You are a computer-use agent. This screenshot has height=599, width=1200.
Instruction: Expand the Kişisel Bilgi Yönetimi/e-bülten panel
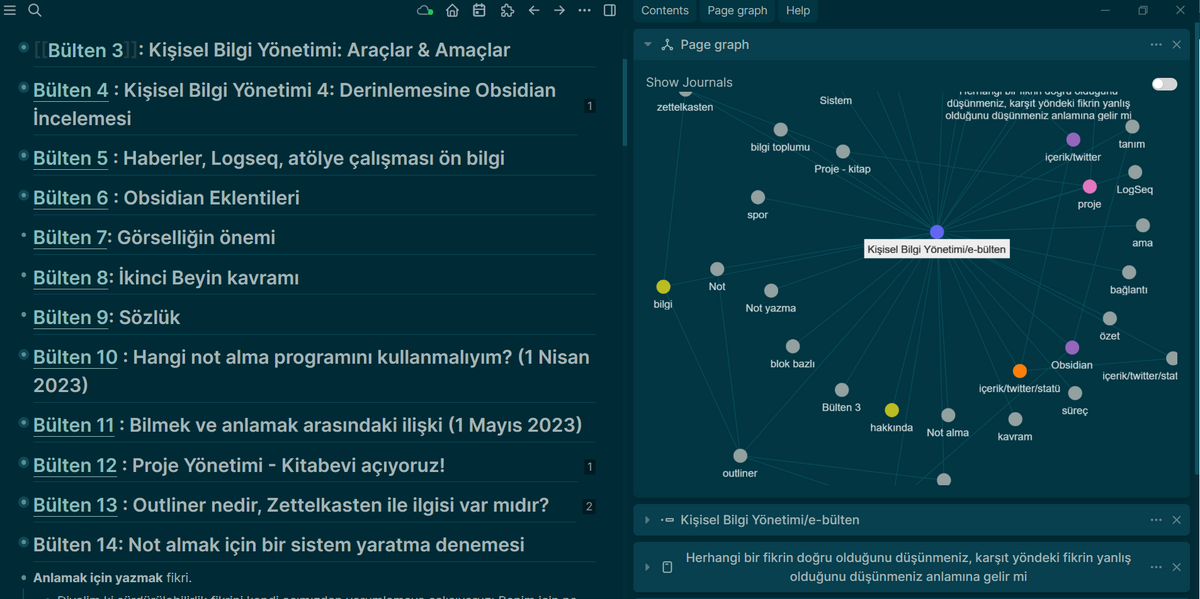(x=647, y=520)
